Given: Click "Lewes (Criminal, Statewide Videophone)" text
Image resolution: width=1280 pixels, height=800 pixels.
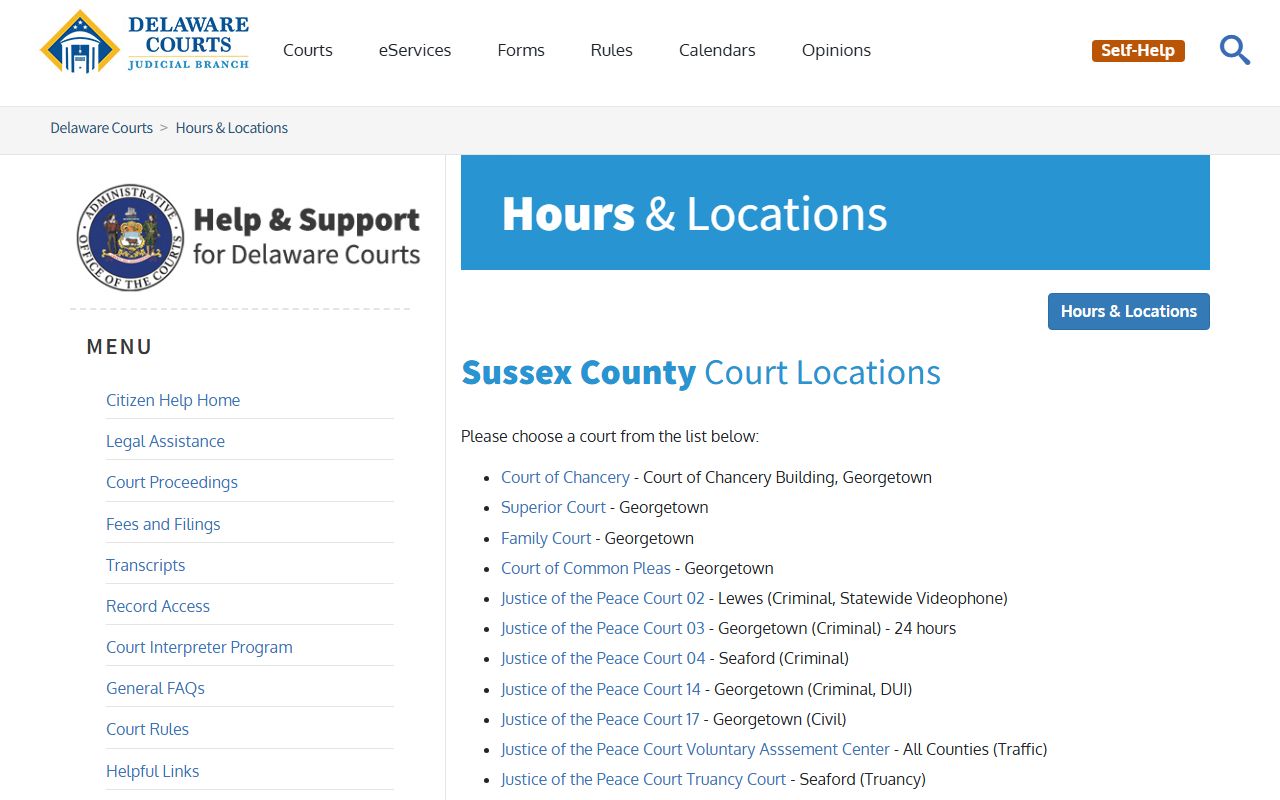Looking at the screenshot, I should pyautogui.click(x=863, y=598).
